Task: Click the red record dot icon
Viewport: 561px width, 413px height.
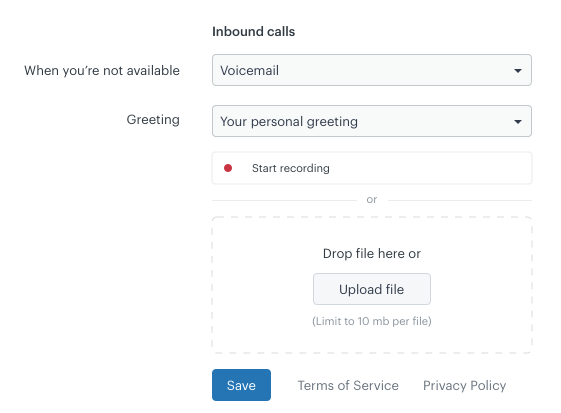Action: click(228, 168)
